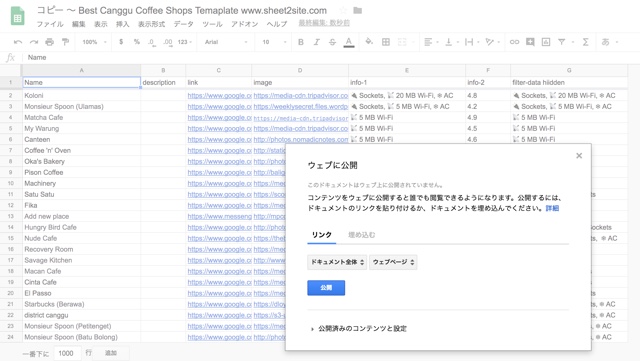Switch to the 埋め込む tab
The image size is (640, 361).
click(361, 235)
